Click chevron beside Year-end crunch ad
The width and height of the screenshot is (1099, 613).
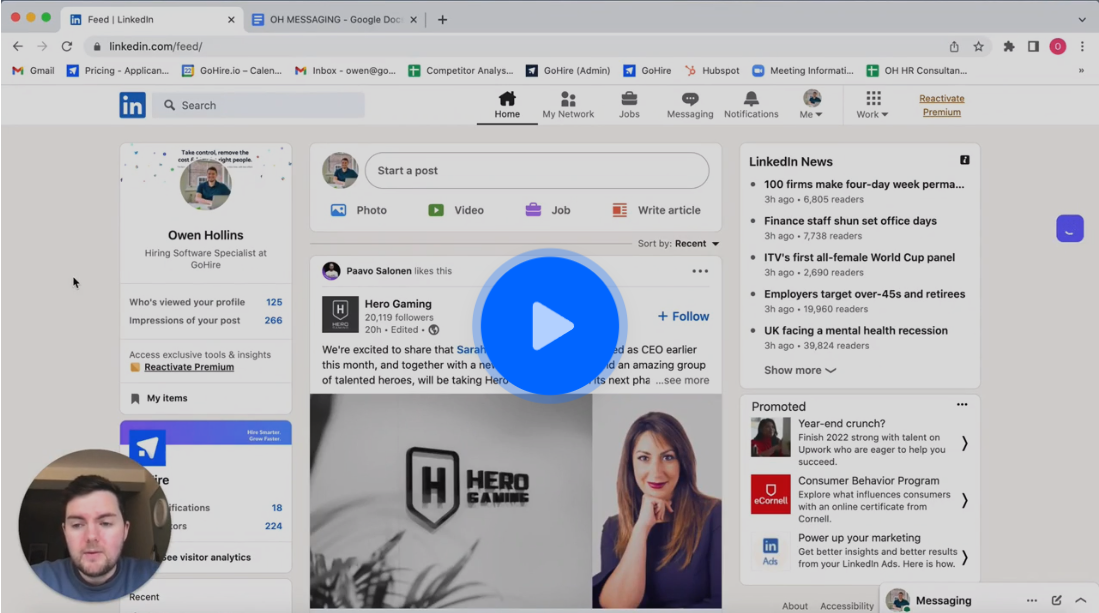(x=965, y=443)
